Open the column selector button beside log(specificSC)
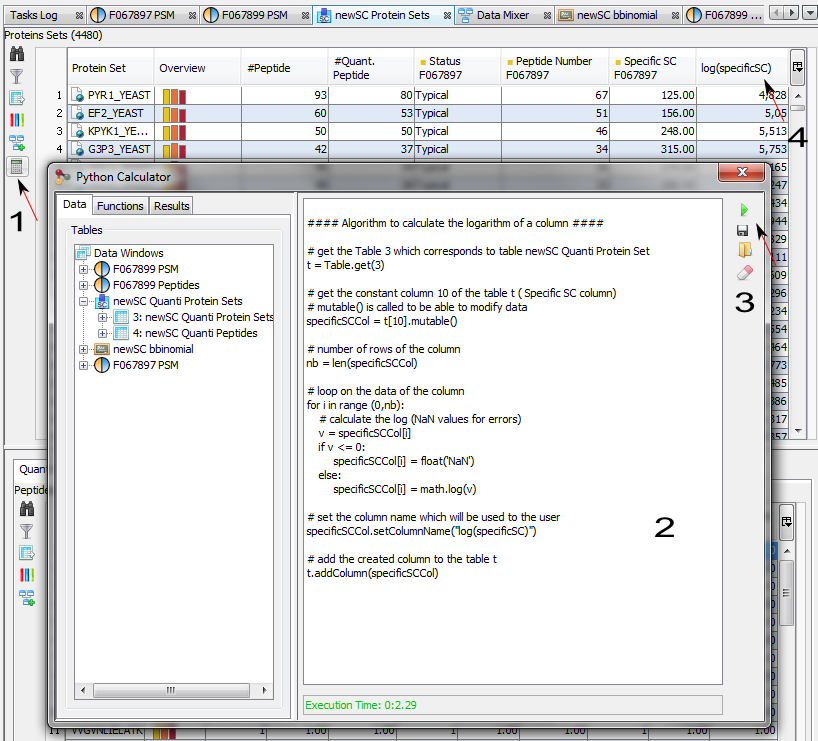The height and width of the screenshot is (741, 818). click(x=797, y=67)
